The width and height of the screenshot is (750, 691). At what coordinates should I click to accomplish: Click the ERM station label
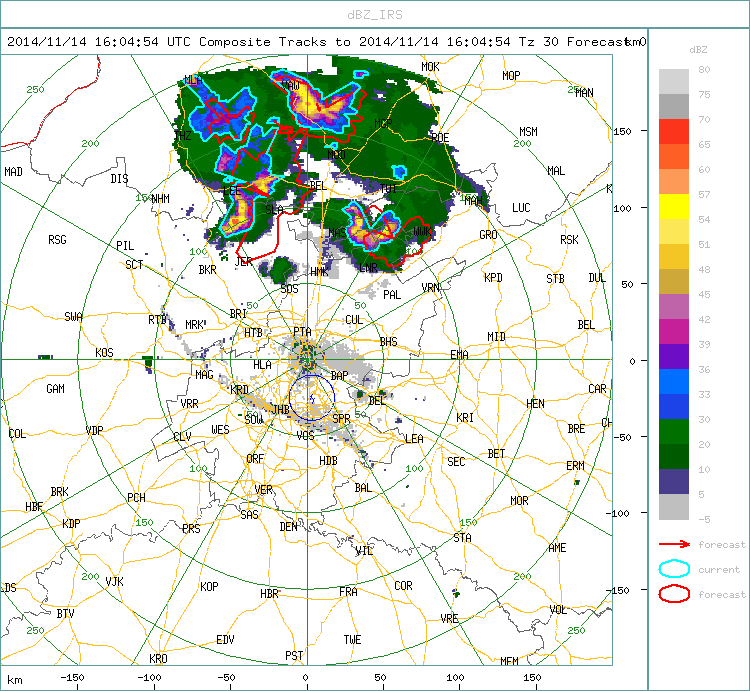coord(575,465)
